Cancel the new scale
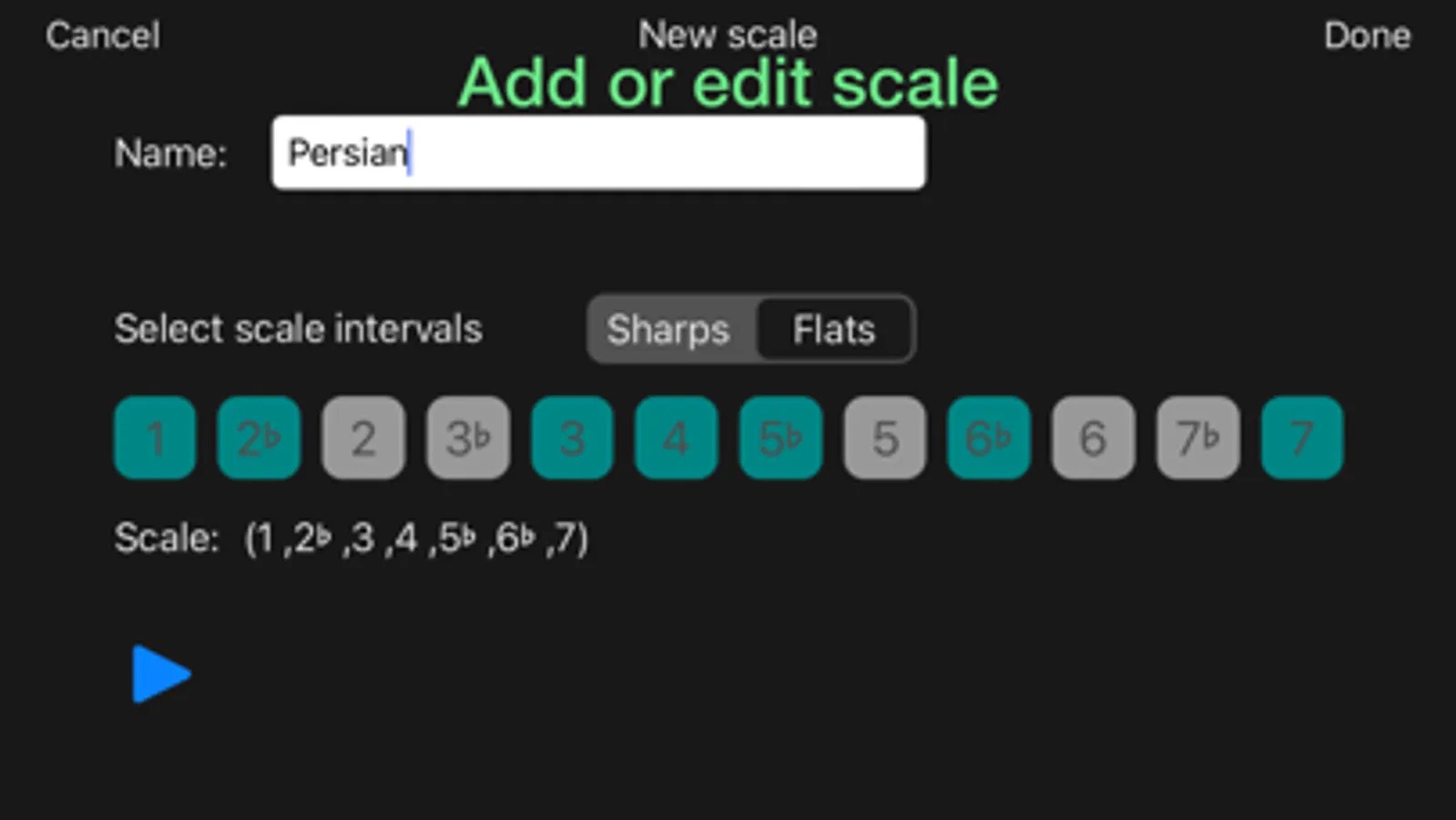The height and width of the screenshot is (820, 1456). [x=103, y=36]
